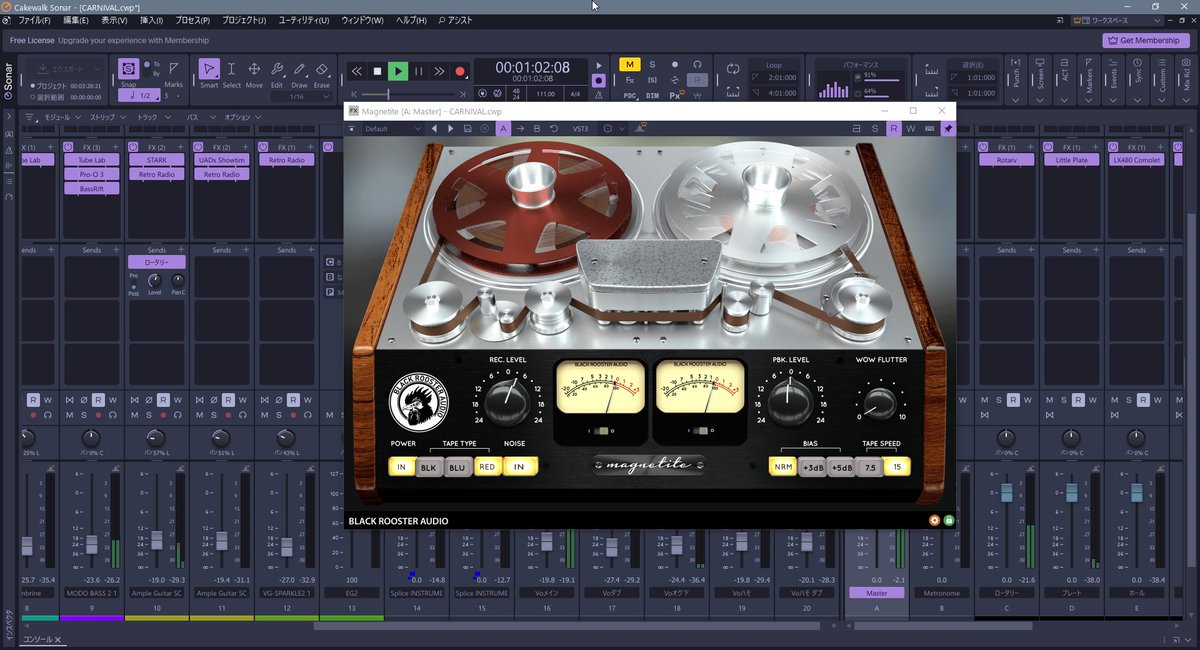Image resolution: width=1200 pixels, height=650 pixels.
Task: Click the Loop toggle icon
Action: [733, 68]
